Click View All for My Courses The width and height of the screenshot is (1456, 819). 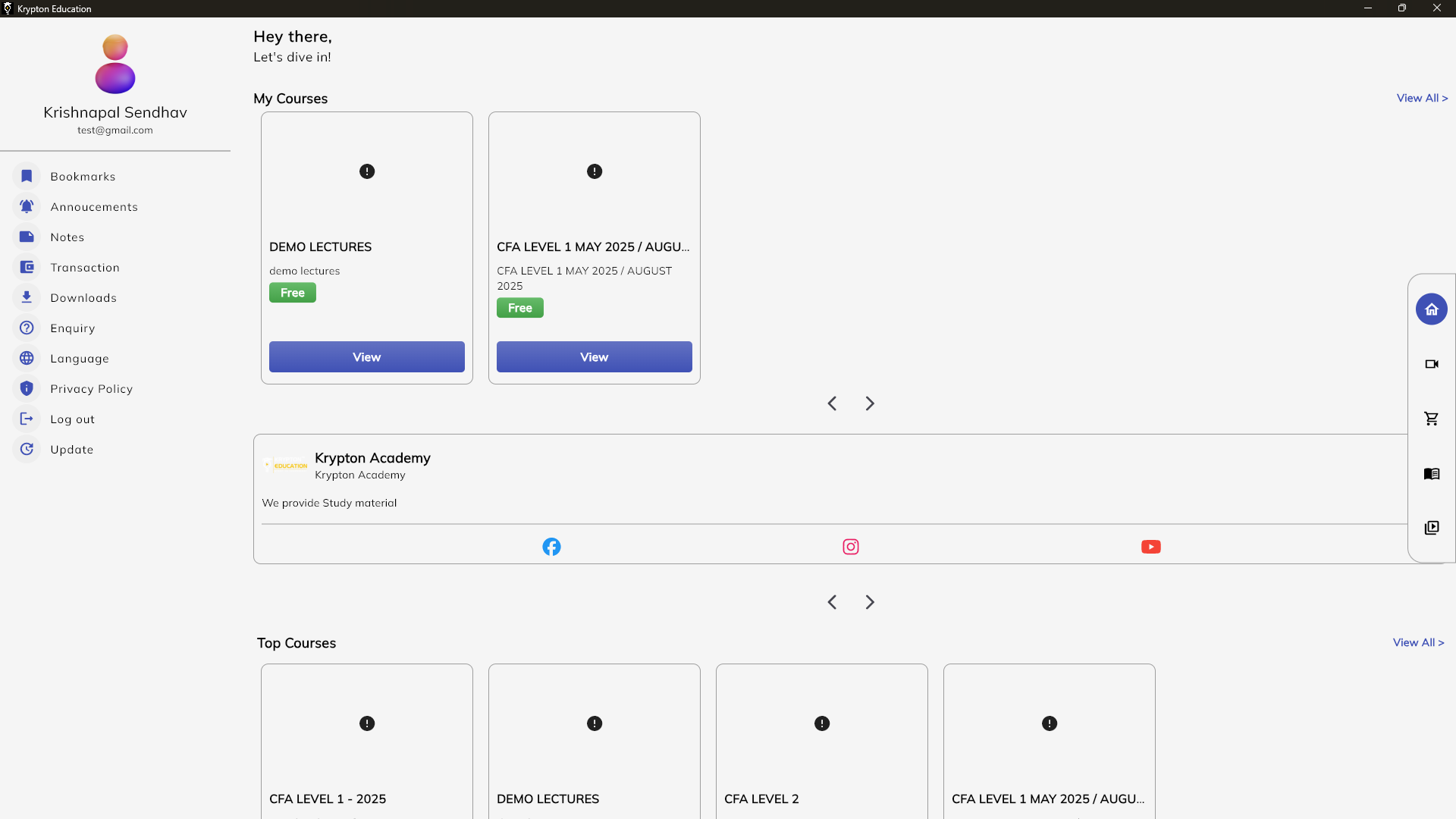coord(1422,99)
